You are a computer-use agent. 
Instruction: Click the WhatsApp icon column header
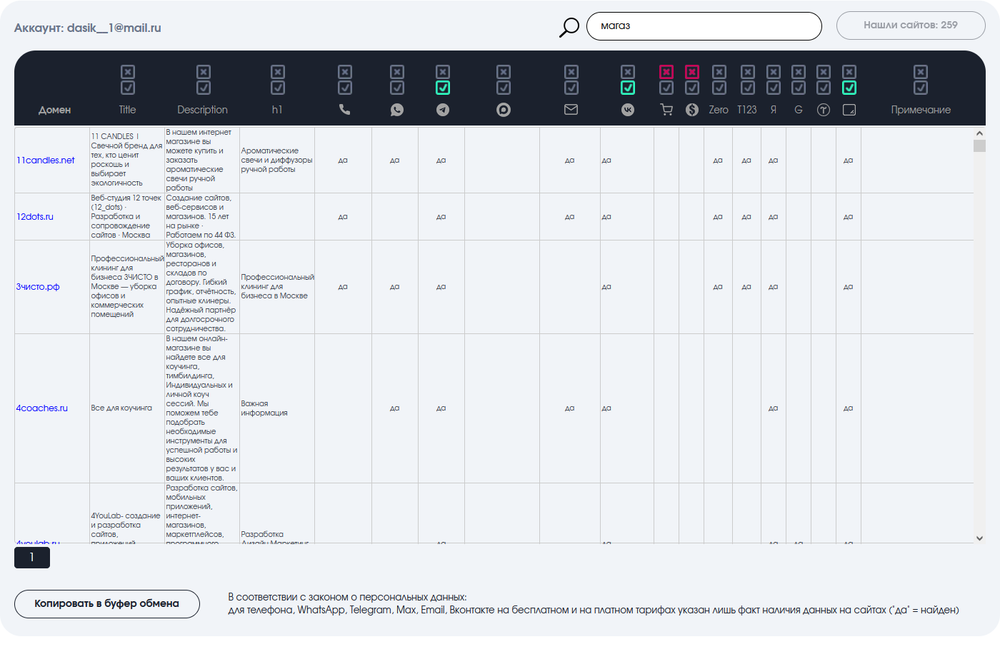397,110
